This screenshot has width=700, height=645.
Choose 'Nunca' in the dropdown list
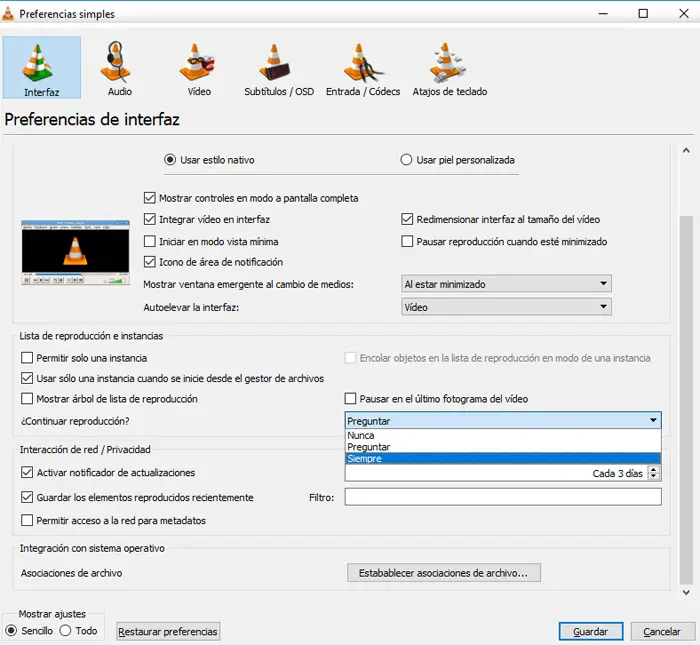coord(503,435)
